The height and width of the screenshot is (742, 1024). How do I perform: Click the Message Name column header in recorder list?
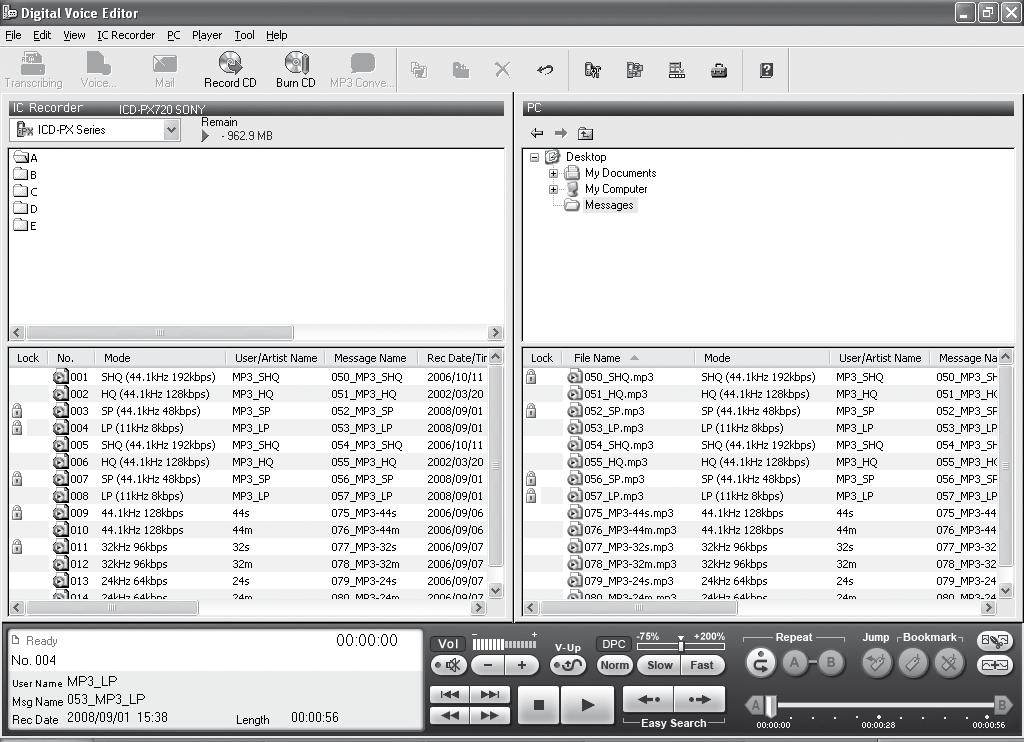click(x=370, y=358)
